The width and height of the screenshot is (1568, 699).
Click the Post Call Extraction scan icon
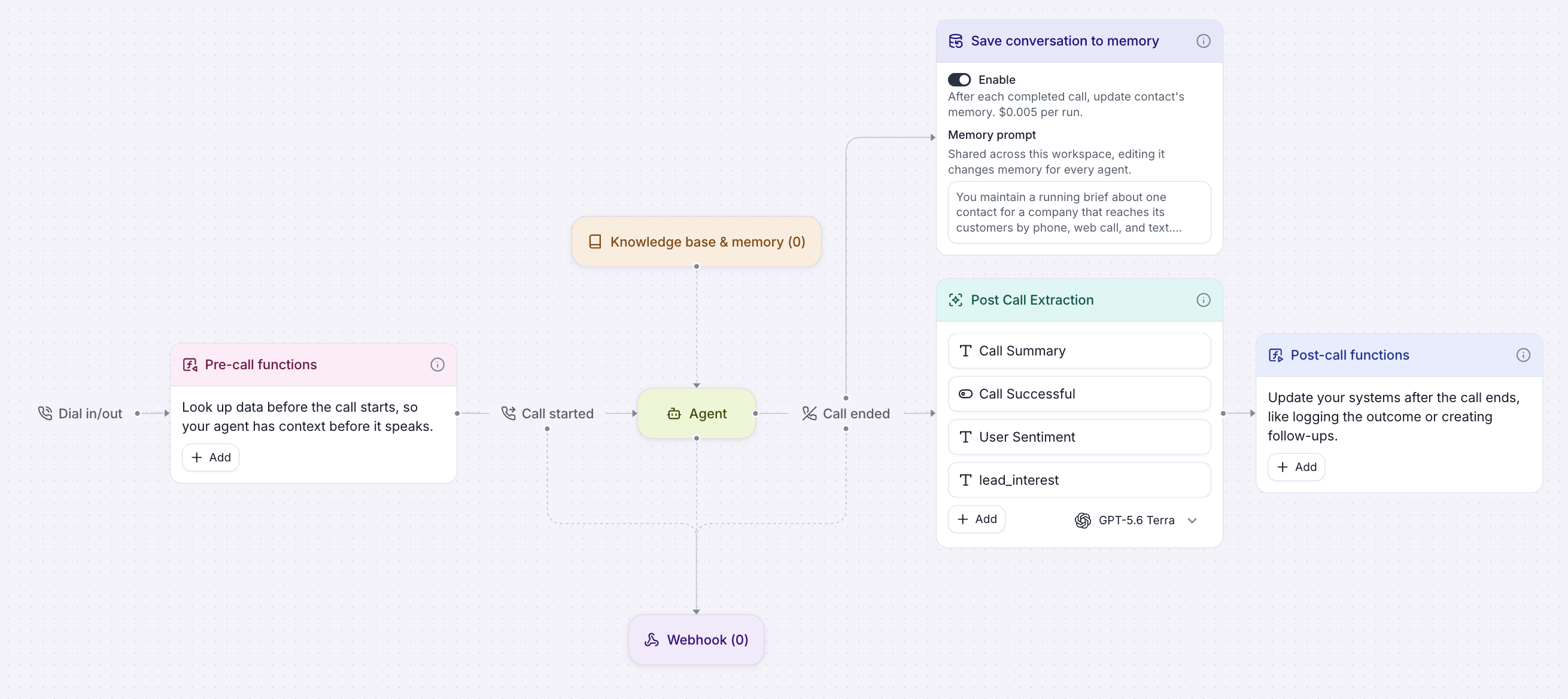tap(955, 300)
